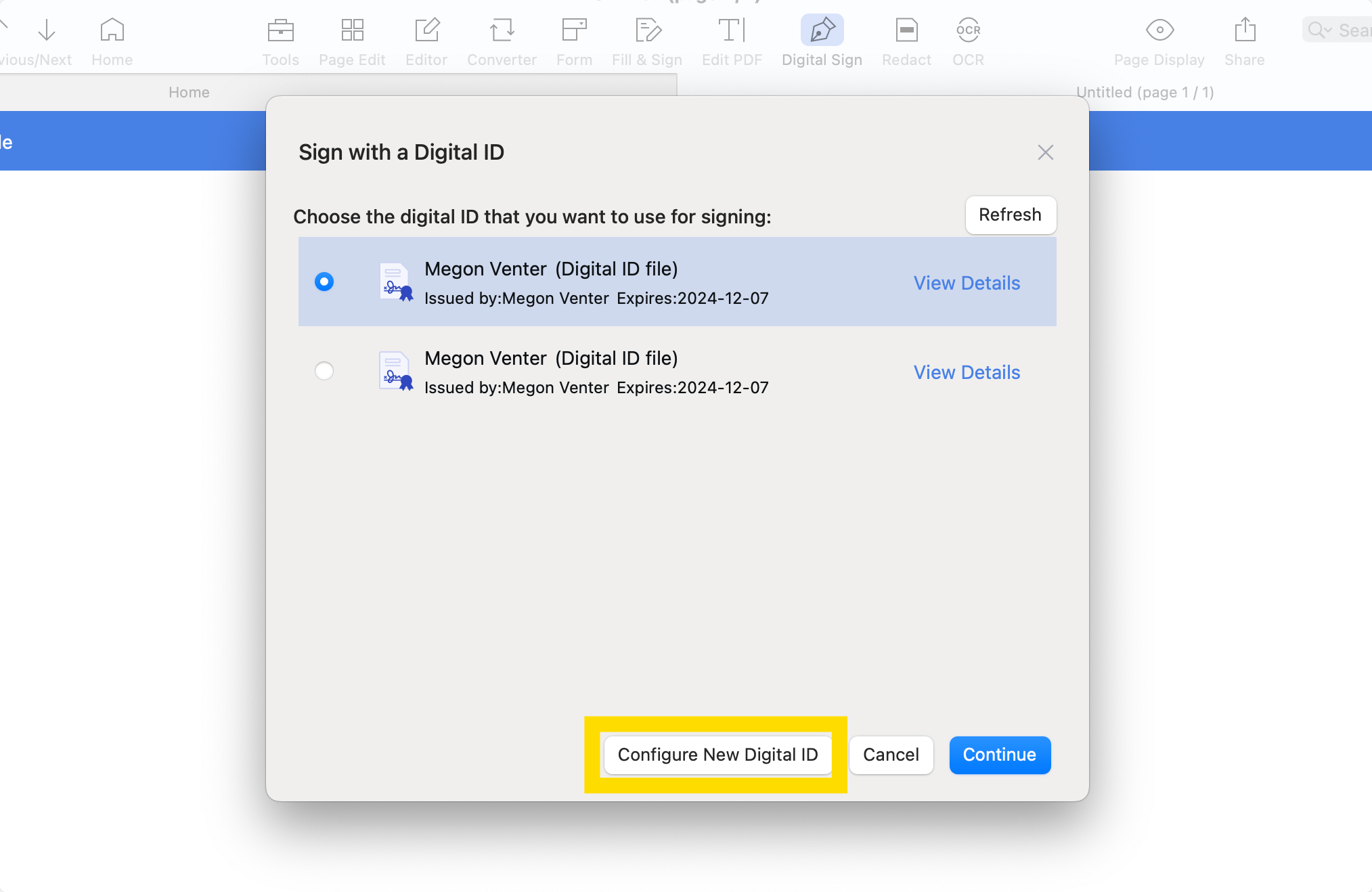Click the Fill & Sign icon
The width and height of the screenshot is (1372, 892).
pos(647,30)
